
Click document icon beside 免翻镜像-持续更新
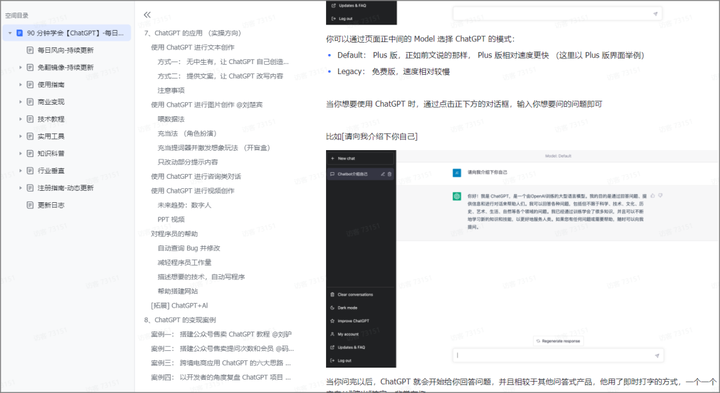30,67
